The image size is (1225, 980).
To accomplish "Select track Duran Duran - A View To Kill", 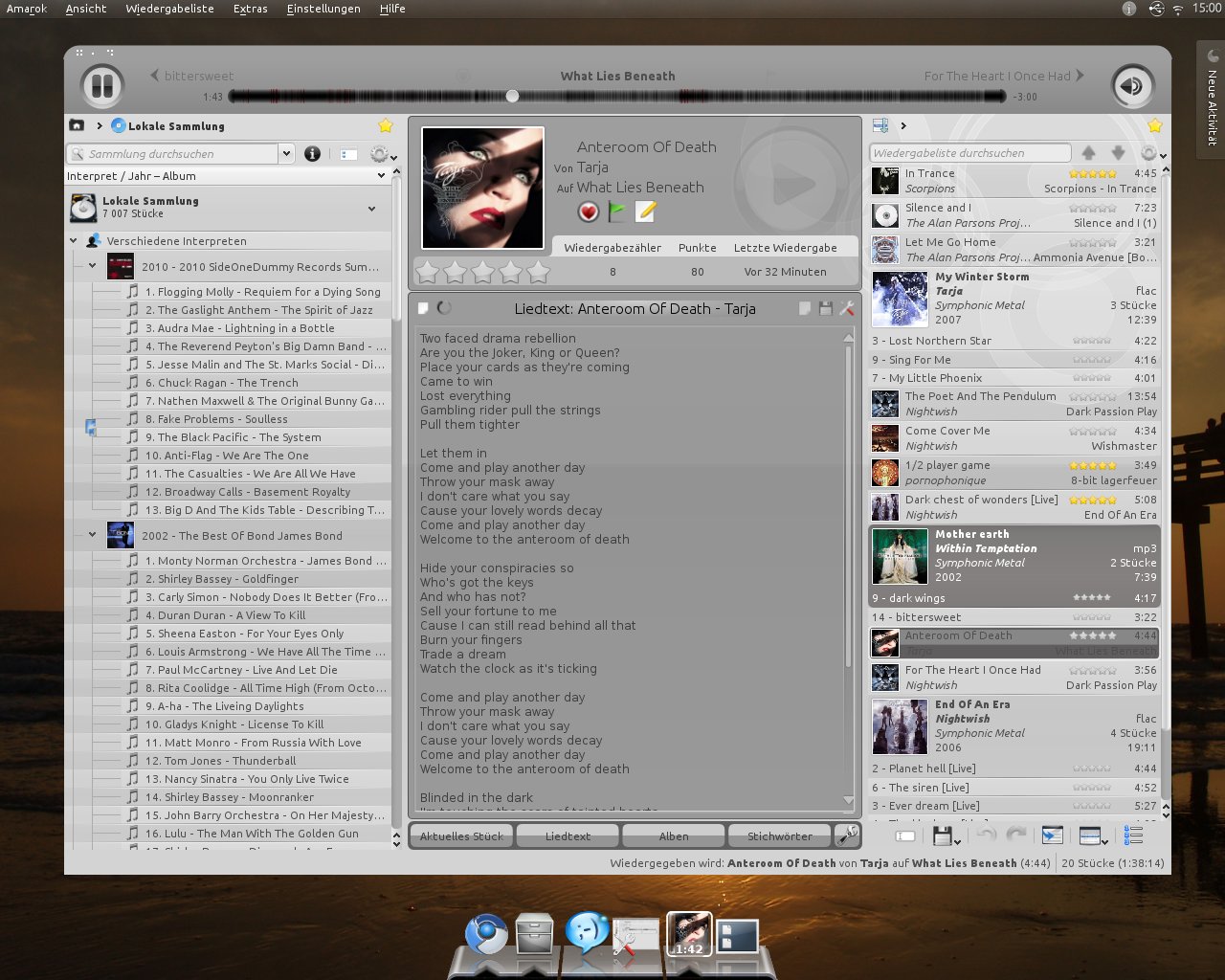I will (225, 615).
